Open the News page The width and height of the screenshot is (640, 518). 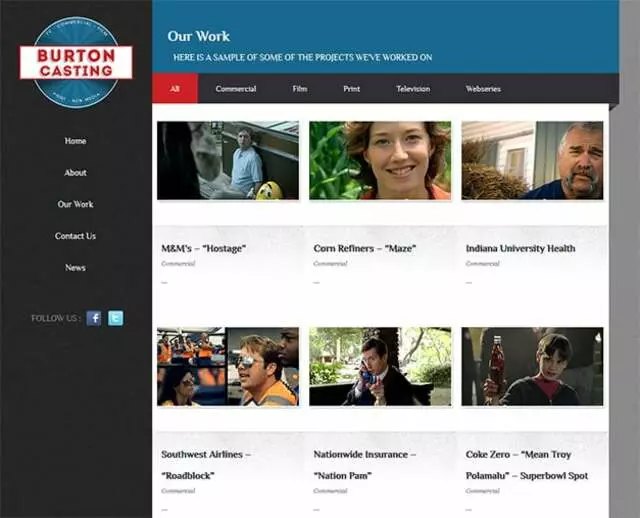pyautogui.click(x=75, y=268)
